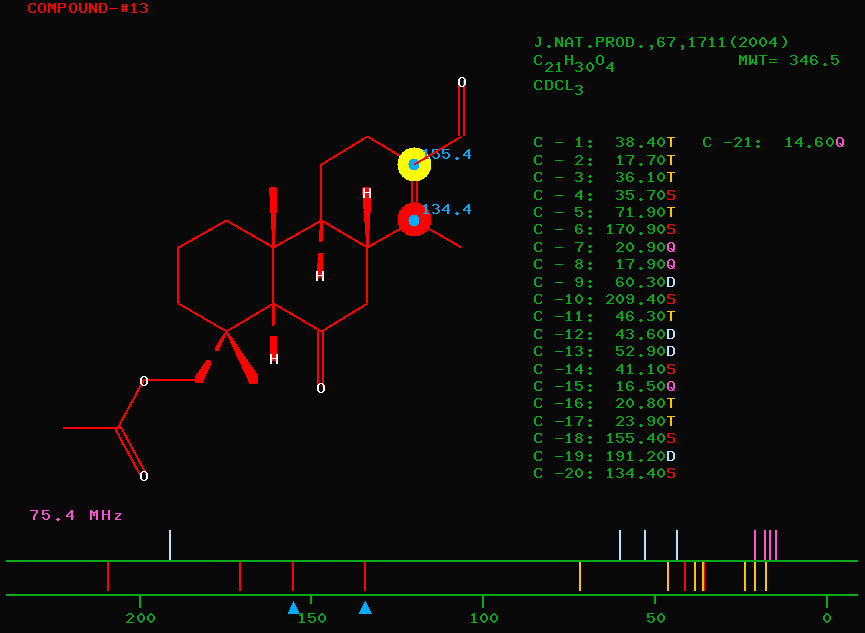Viewport: 865px width, 633px height.
Task: Click the yellow highlighted atom labeled 155.4
Action: pyautogui.click(x=414, y=164)
